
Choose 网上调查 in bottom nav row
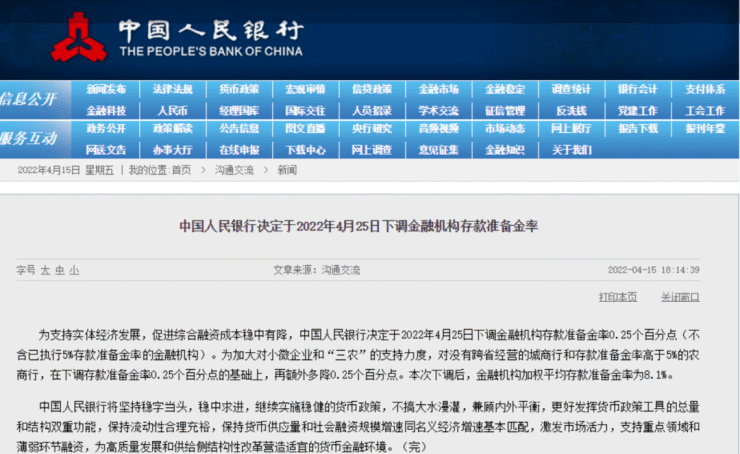(372, 150)
